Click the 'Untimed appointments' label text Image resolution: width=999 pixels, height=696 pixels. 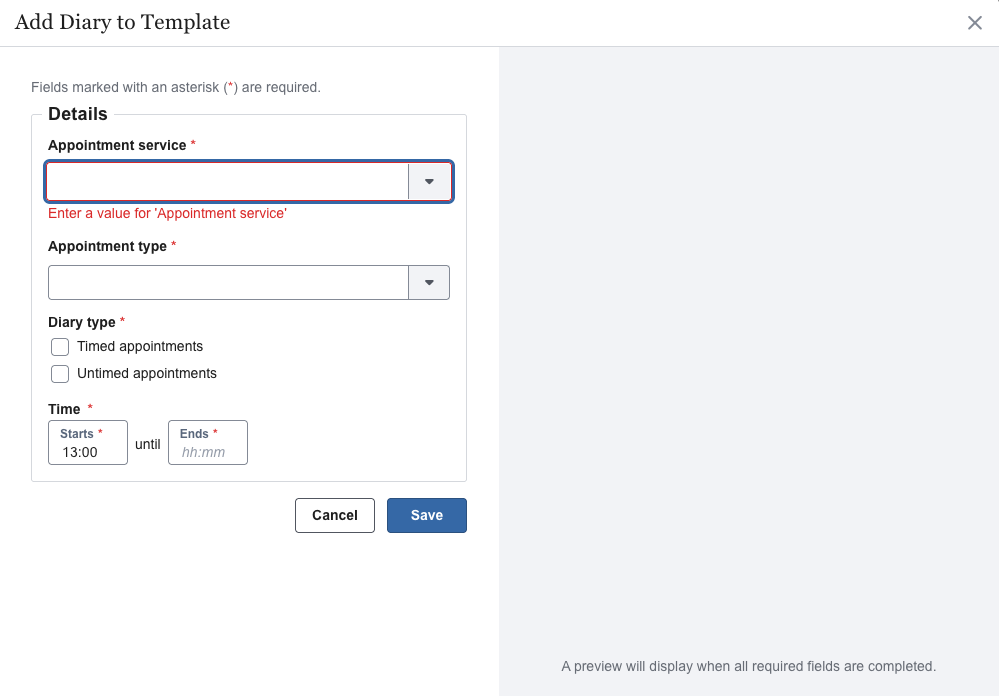[x=147, y=374]
